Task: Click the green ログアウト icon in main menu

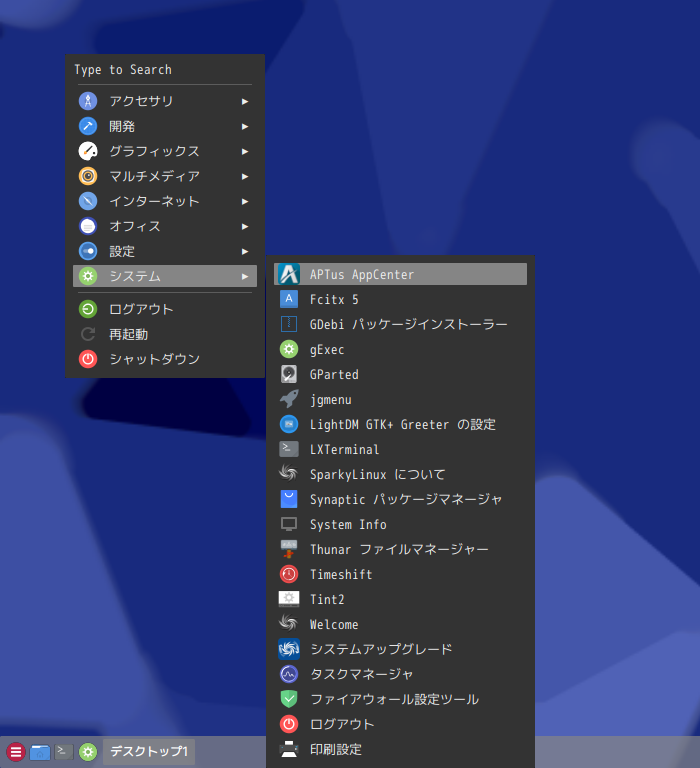Action: tap(88, 309)
